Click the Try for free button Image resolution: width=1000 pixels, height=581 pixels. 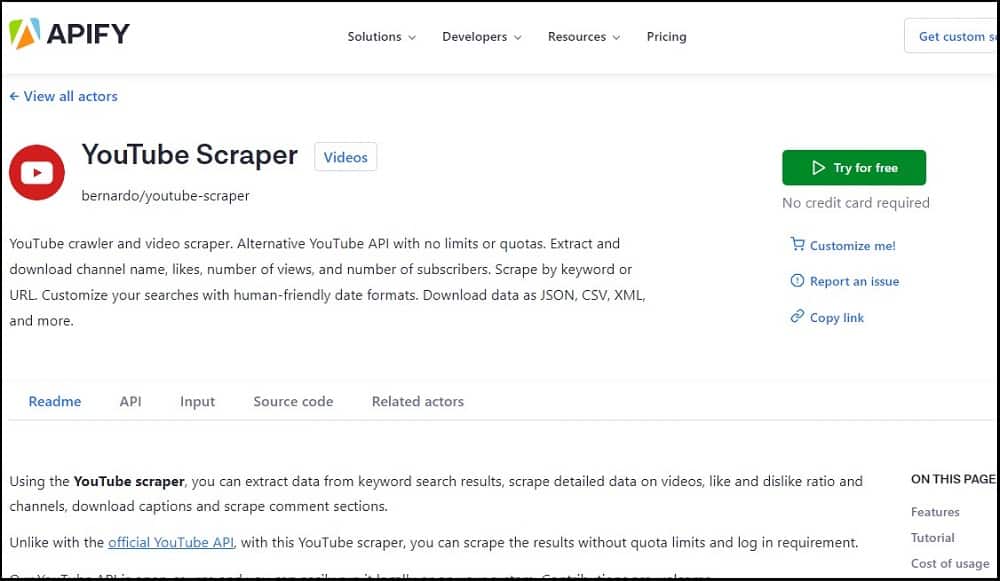854,168
